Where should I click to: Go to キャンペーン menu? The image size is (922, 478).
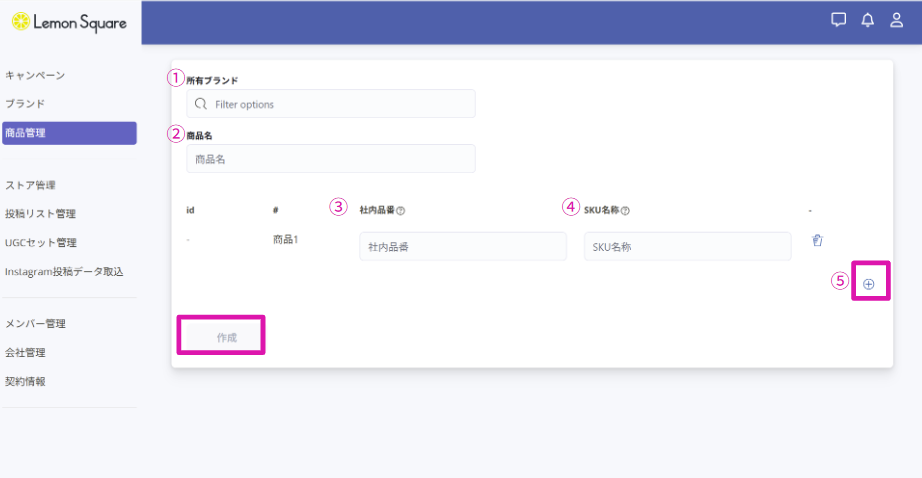35,75
